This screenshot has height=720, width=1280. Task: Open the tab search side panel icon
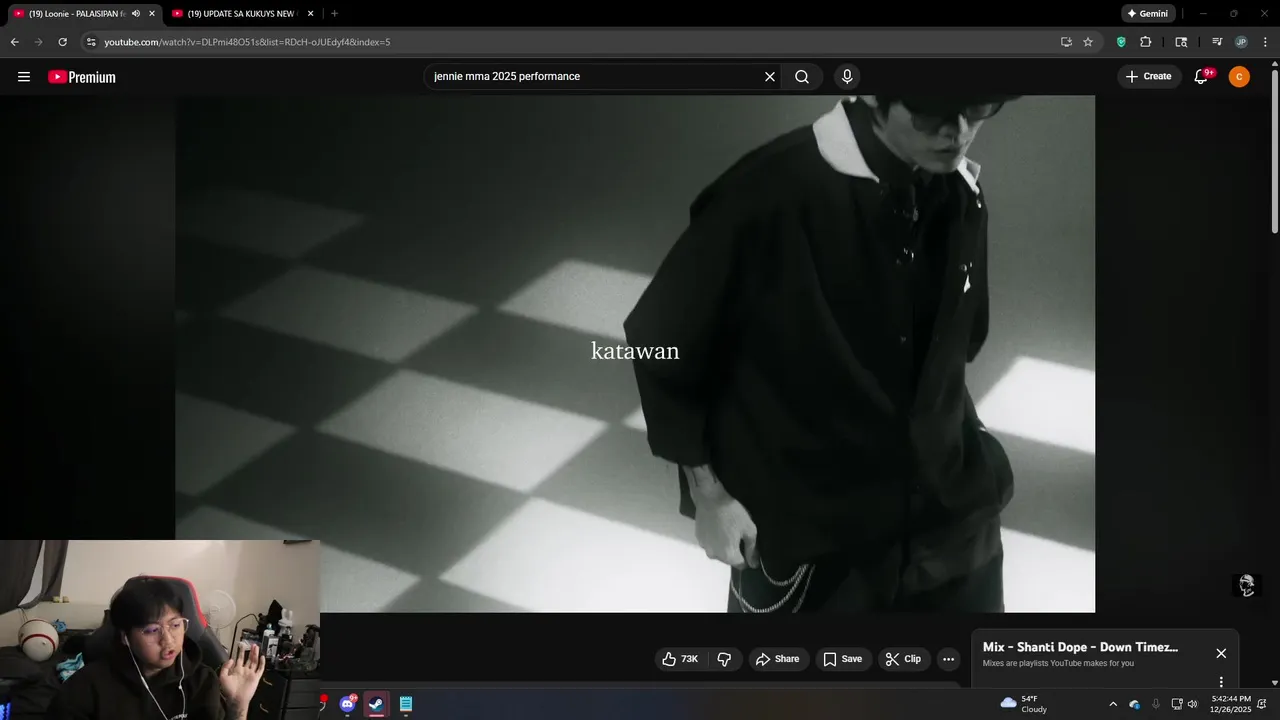1181,42
